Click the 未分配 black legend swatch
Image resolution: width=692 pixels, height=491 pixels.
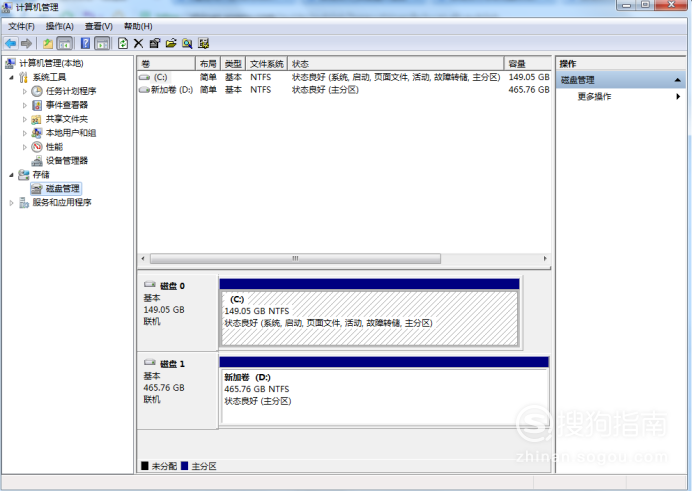pos(144,466)
